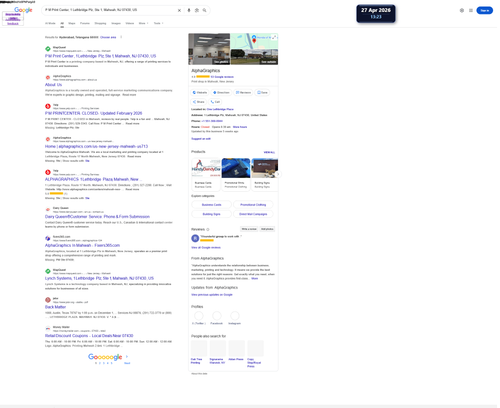The width and height of the screenshot is (500, 408).
Task: Switch to the Videos tab
Action: [x=130, y=23]
